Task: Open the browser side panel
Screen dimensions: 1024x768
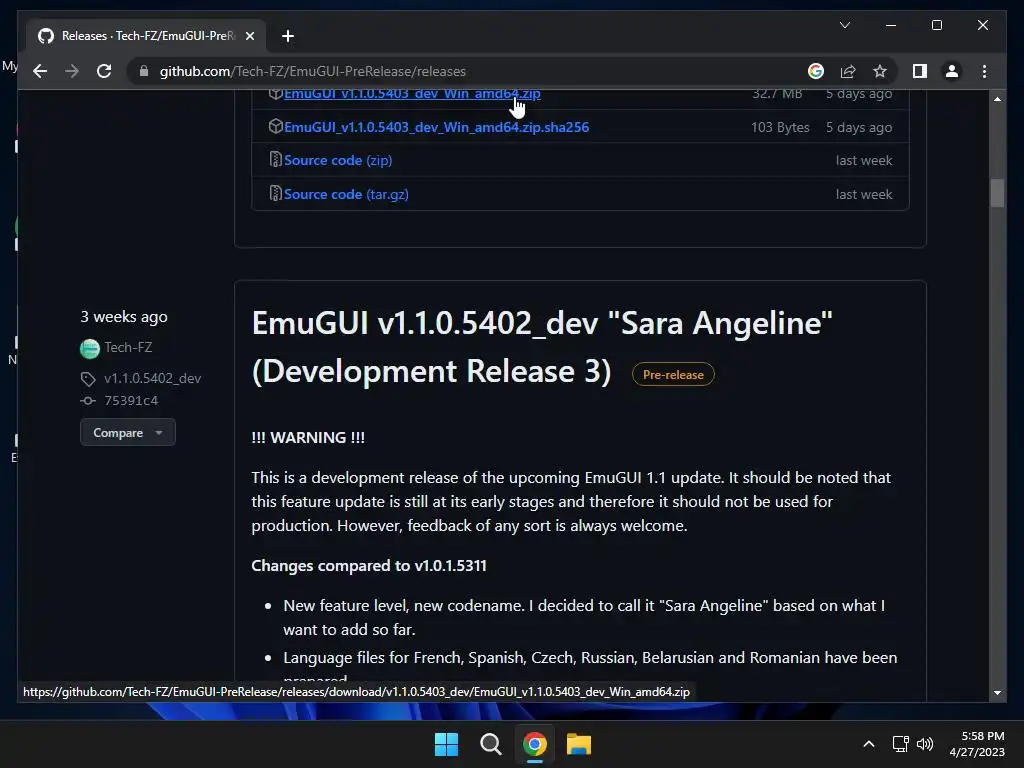Action: (x=920, y=71)
